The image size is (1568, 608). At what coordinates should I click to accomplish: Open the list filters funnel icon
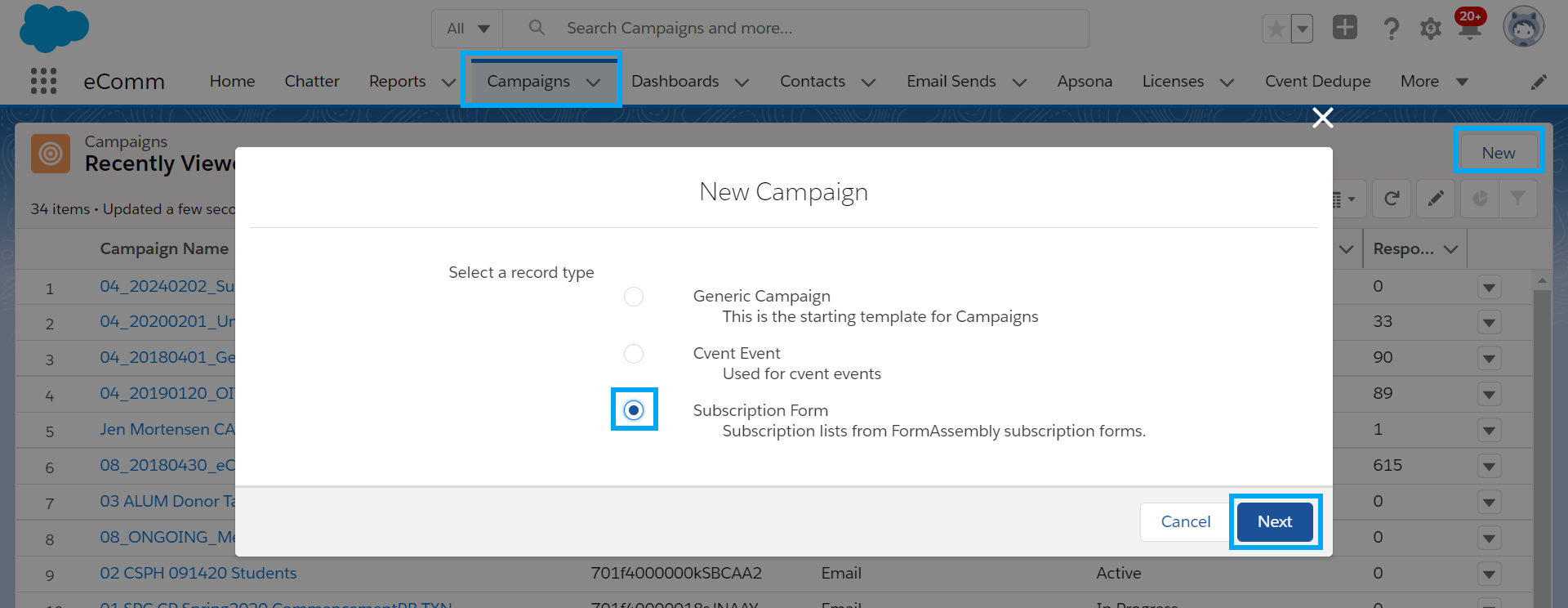(1517, 199)
